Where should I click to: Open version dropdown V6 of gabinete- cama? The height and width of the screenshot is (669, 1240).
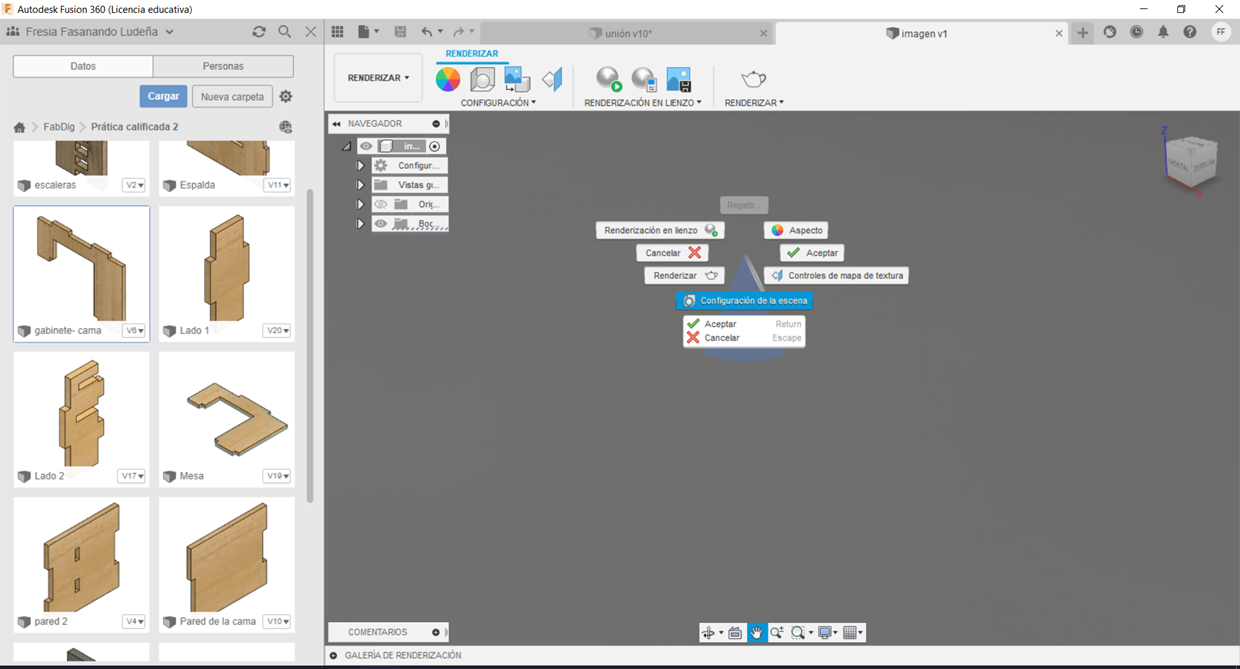pyautogui.click(x=134, y=330)
